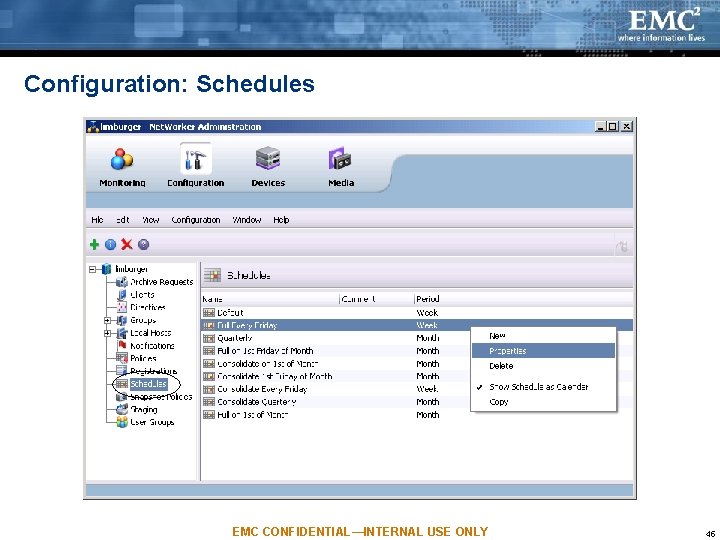Select Snapshot Policies in the tree
Image resolution: width=720 pixels, height=540 pixels.
click(161, 397)
